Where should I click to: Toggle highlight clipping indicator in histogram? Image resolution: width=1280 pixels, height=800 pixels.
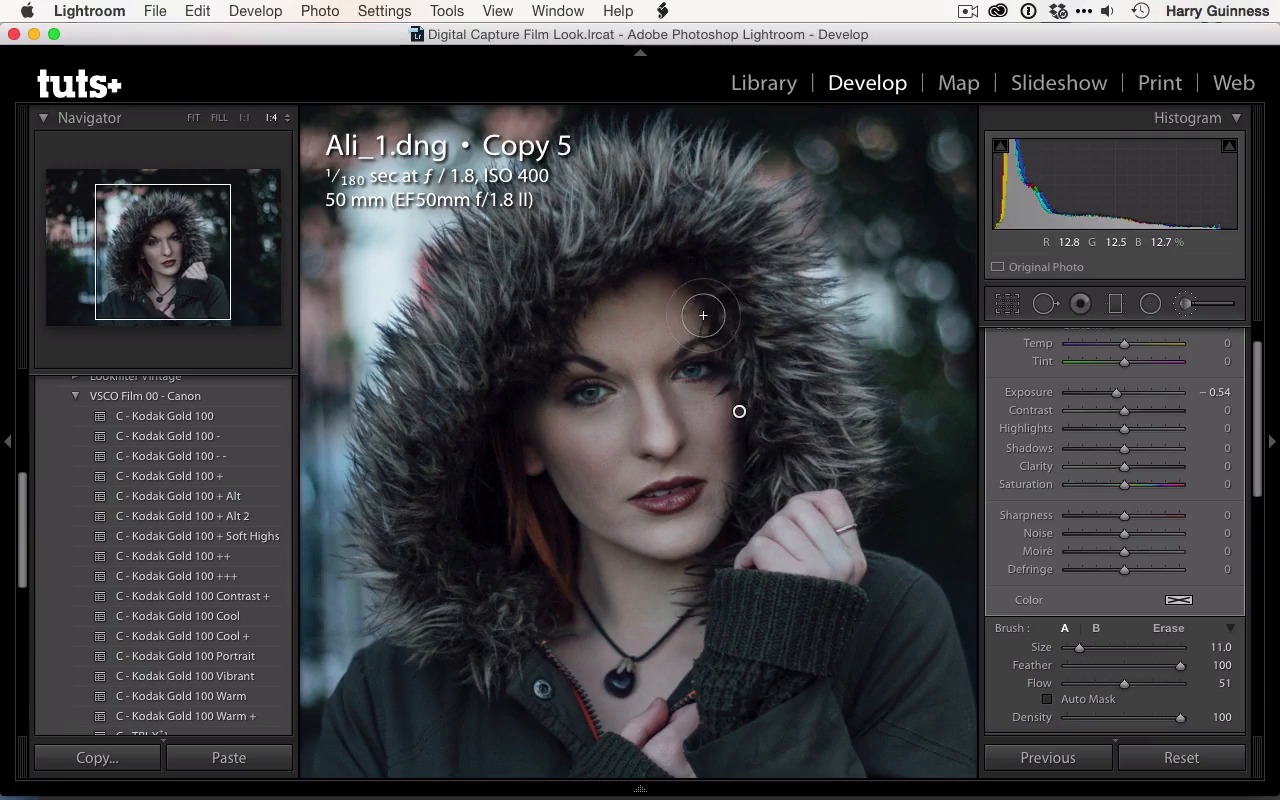(1229, 146)
